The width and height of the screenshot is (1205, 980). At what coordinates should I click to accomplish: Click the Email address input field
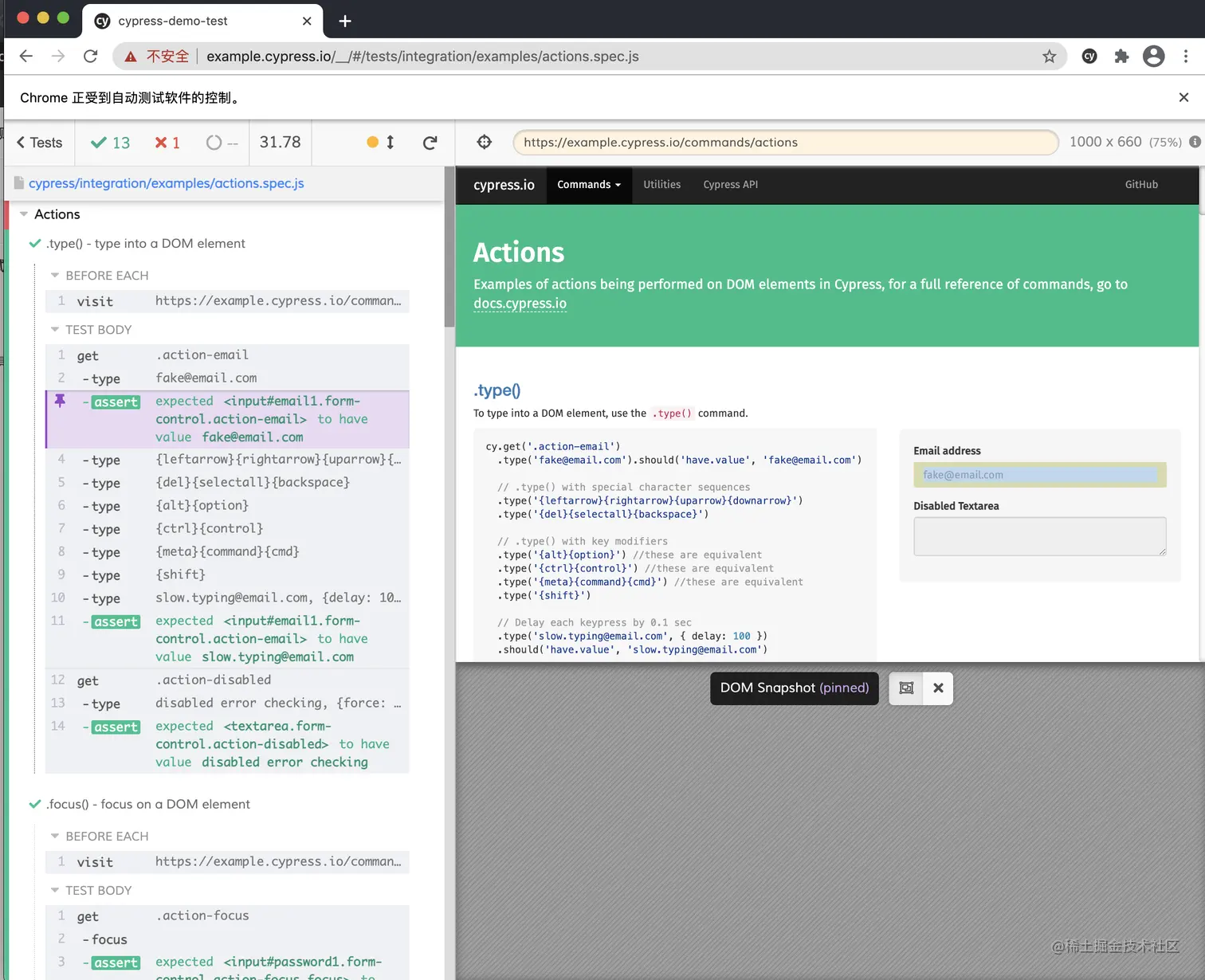tap(1039, 475)
